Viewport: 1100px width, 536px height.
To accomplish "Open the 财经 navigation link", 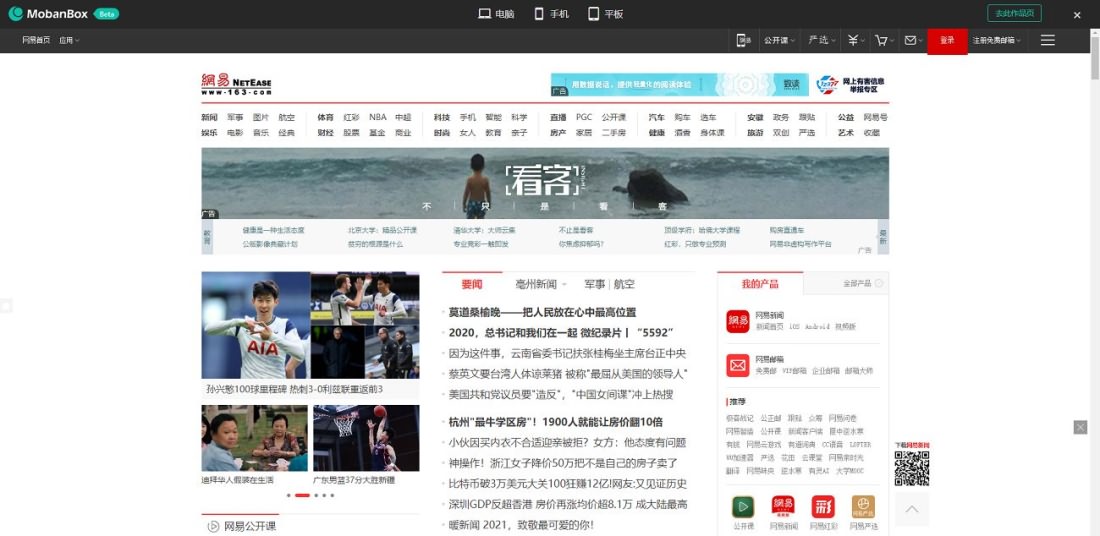I will (326, 132).
